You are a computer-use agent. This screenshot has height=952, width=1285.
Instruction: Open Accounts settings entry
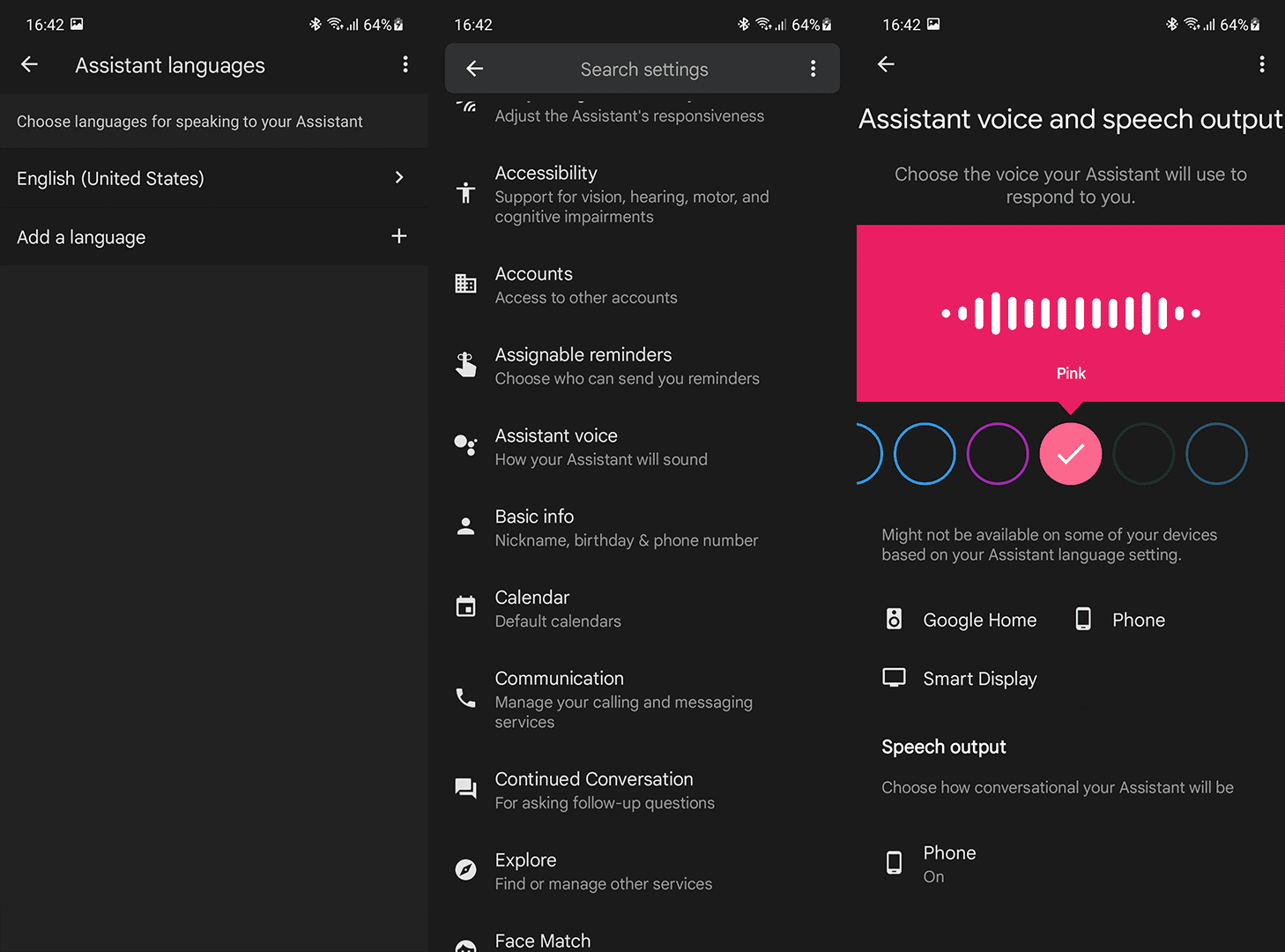(642, 285)
